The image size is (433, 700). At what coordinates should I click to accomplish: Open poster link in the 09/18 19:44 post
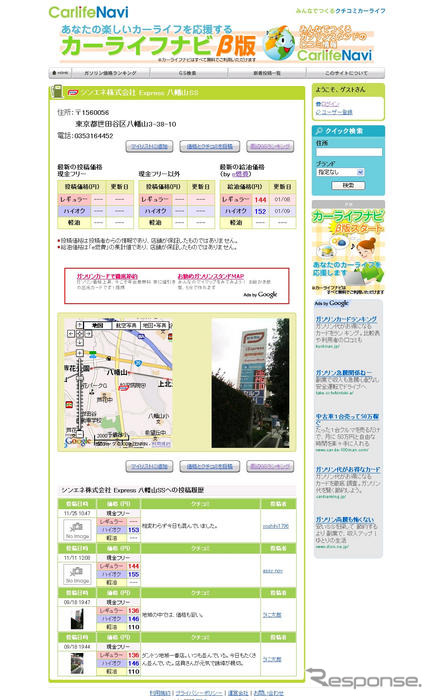click(x=272, y=659)
